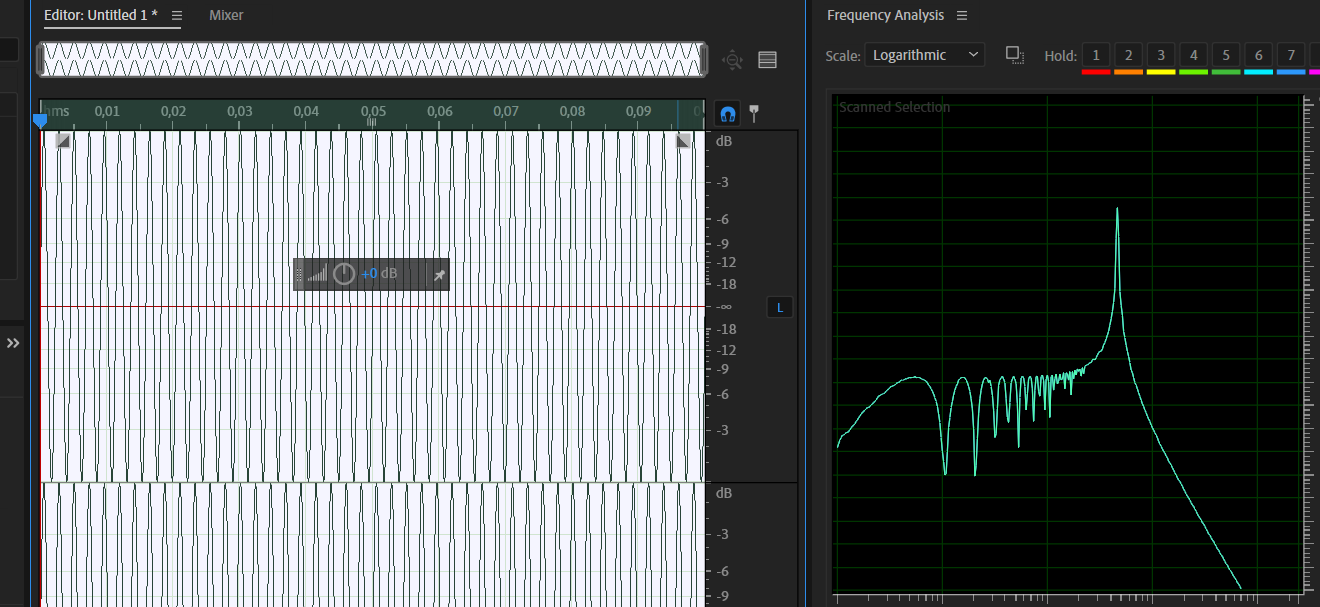Screen dimensions: 1320x607
Task: Click the zoom navigator magnifier icon
Action: [733, 60]
